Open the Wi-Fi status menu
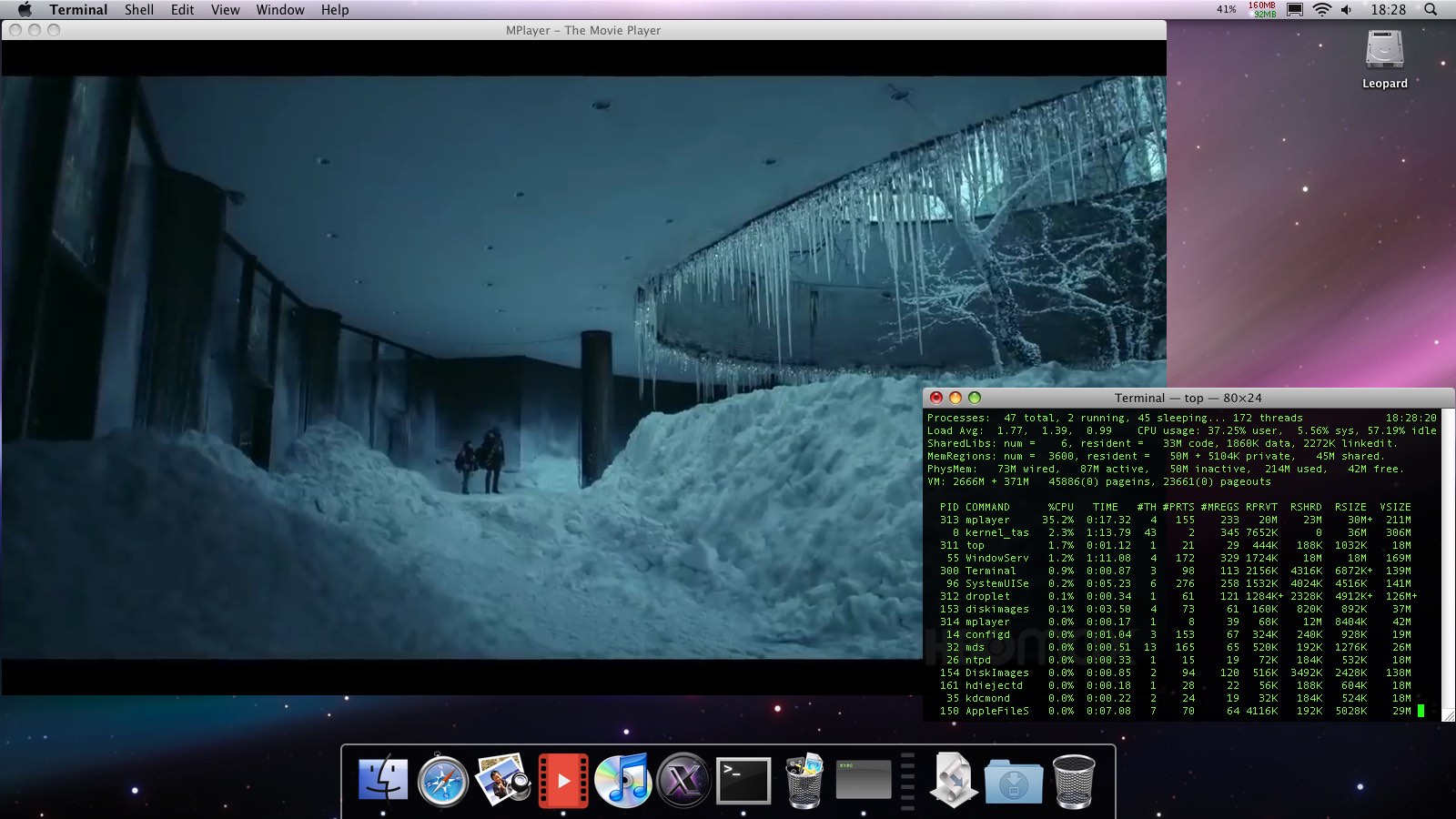The height and width of the screenshot is (819, 1456). click(x=1322, y=9)
